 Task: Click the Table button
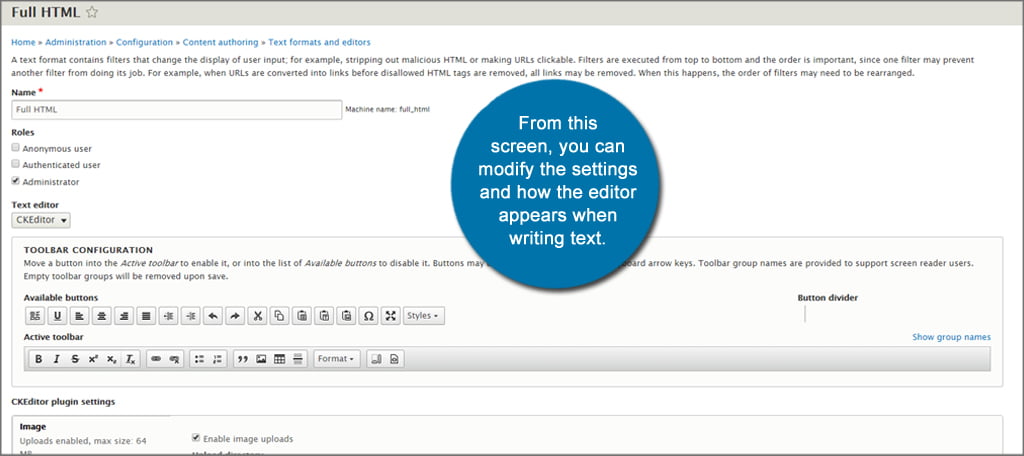coord(280,359)
